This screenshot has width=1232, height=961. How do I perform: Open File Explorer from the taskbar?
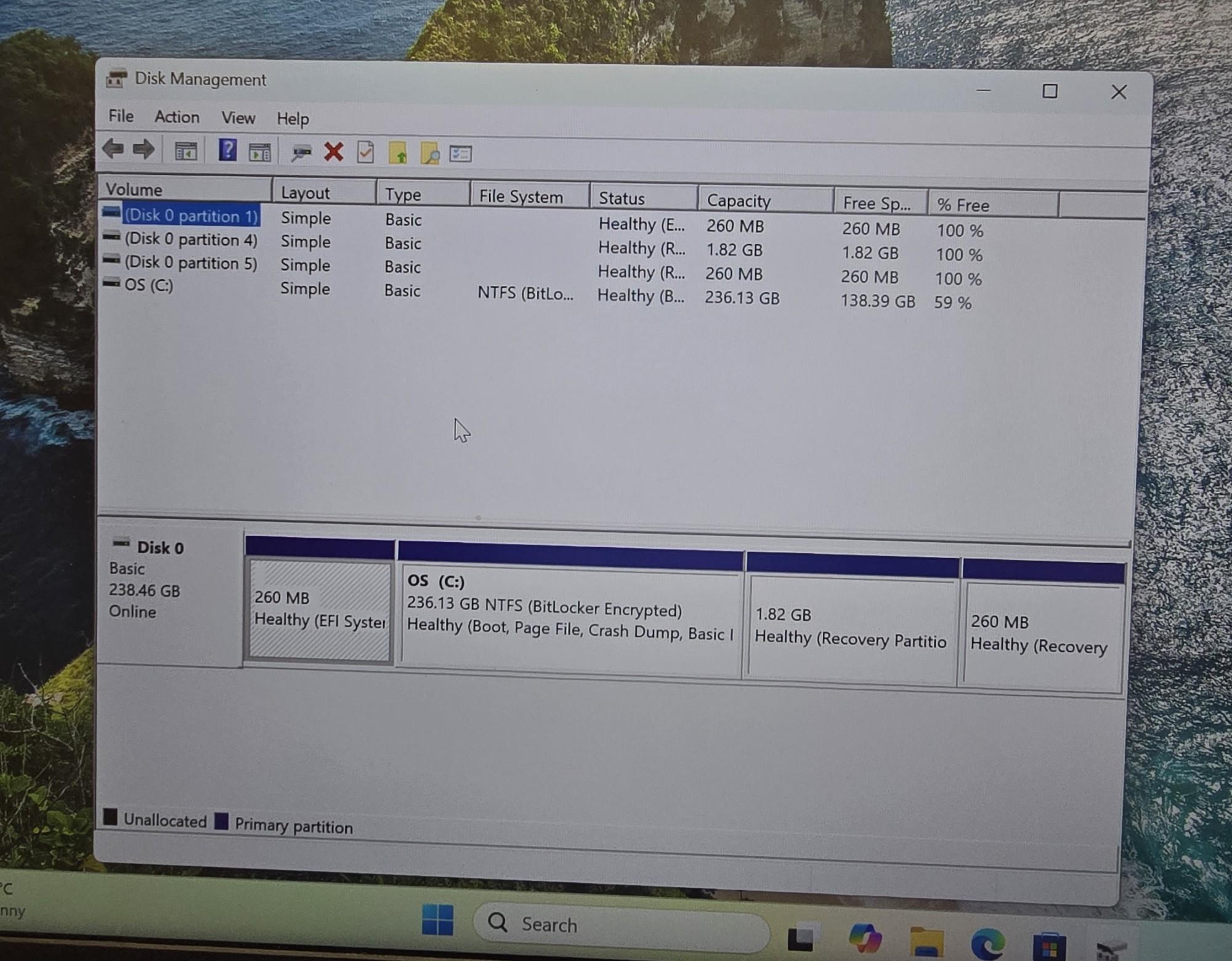[x=927, y=942]
